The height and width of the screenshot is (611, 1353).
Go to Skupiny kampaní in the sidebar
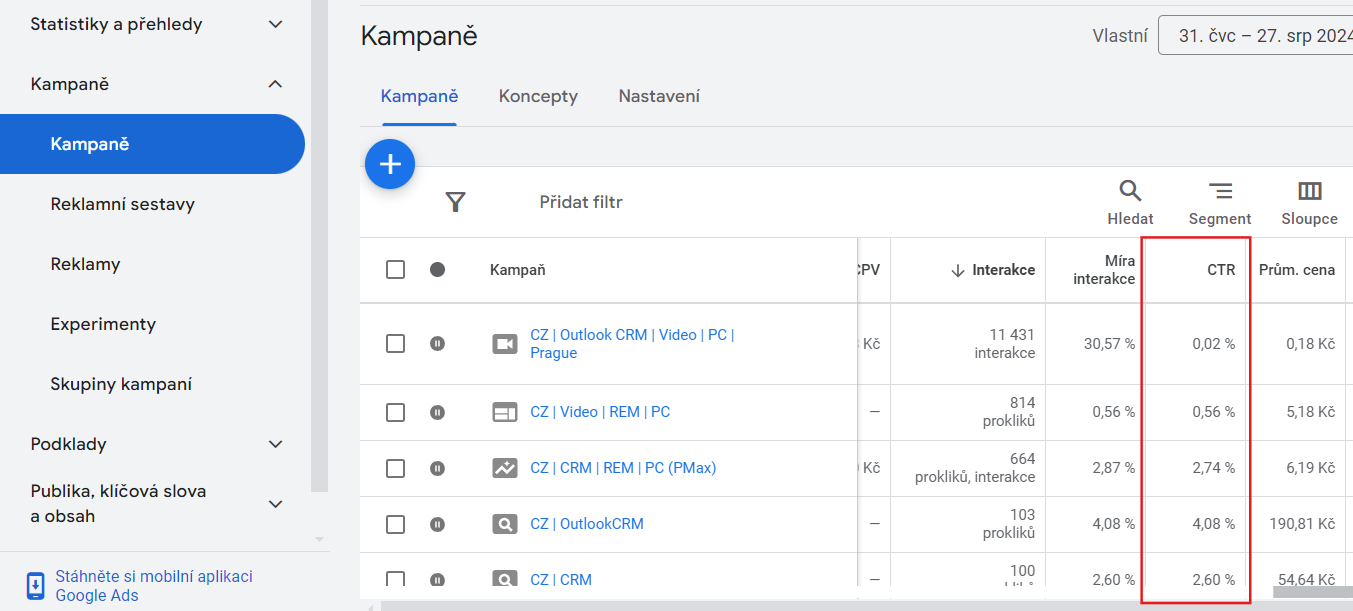coord(121,384)
